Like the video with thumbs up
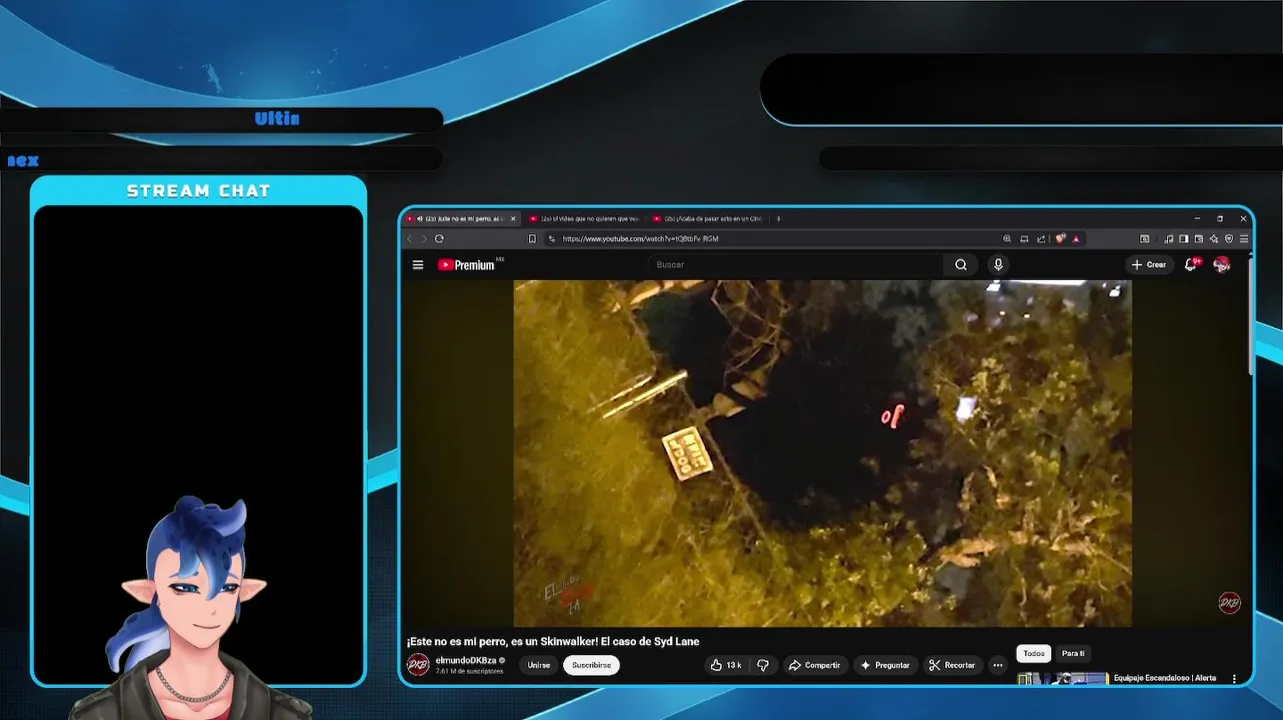The image size is (1283, 720). 726,665
